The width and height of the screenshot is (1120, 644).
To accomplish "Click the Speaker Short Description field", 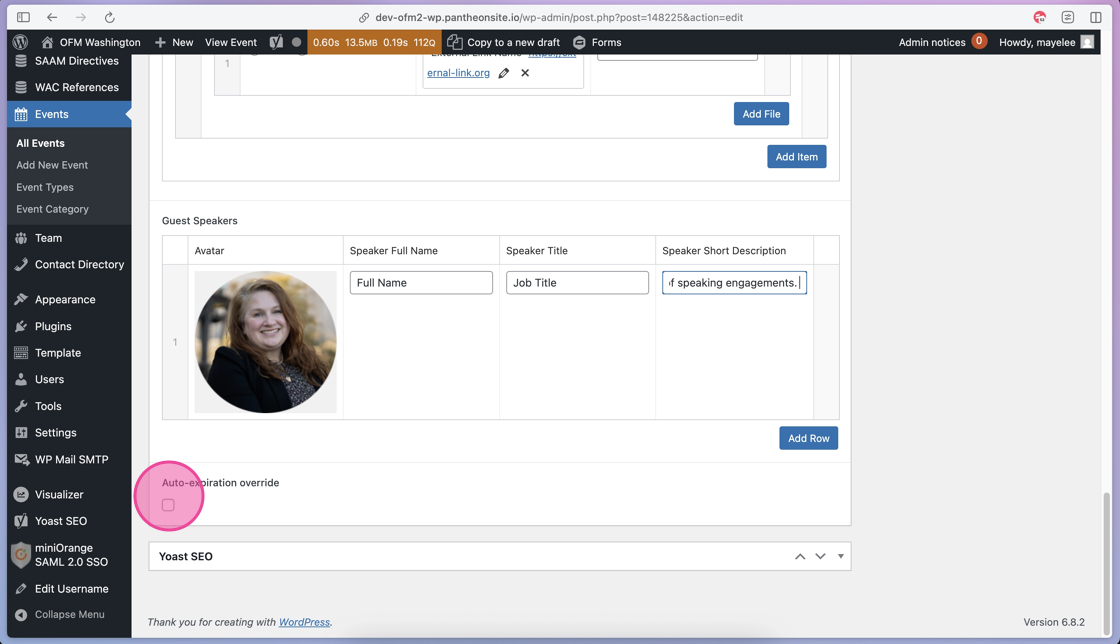I will tap(734, 283).
